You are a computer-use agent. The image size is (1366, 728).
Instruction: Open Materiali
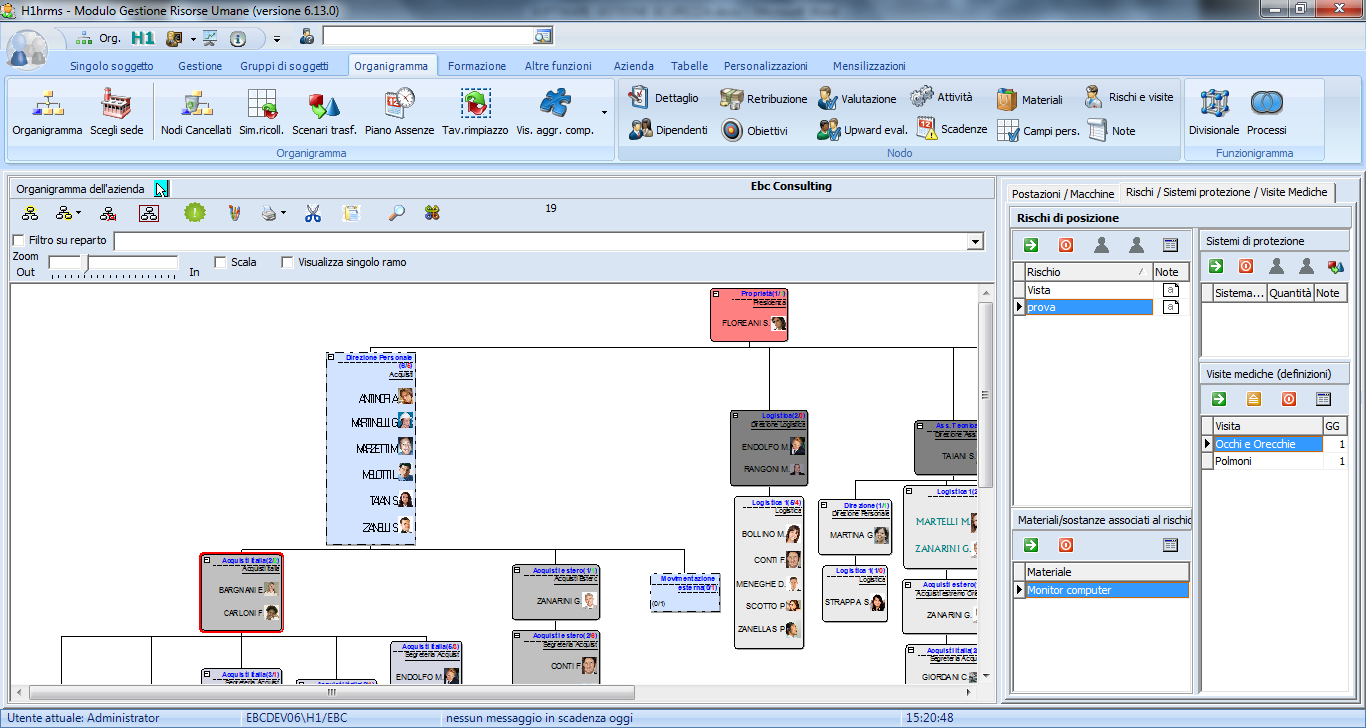click(1030, 99)
